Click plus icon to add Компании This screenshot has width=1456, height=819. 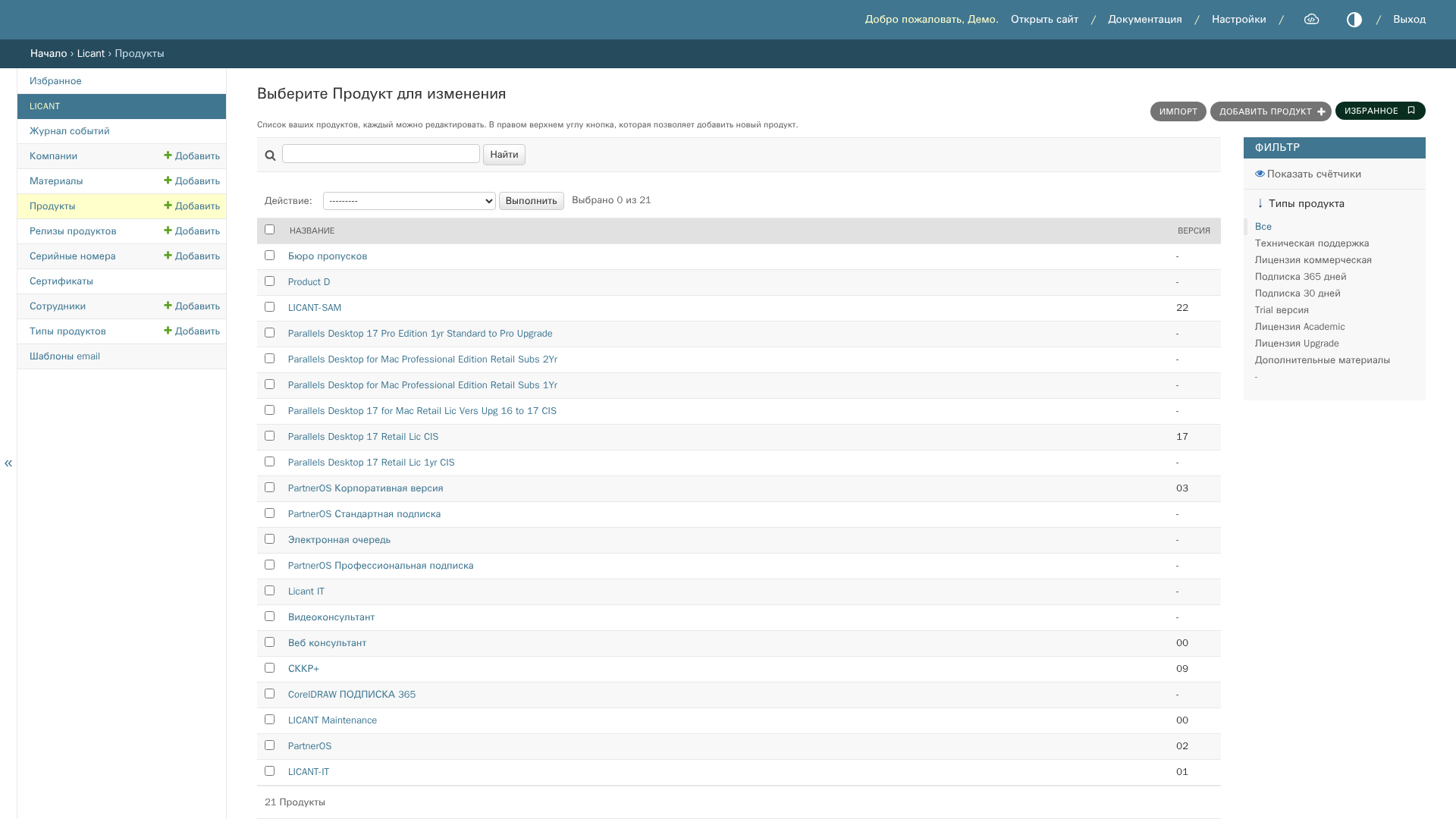(168, 155)
